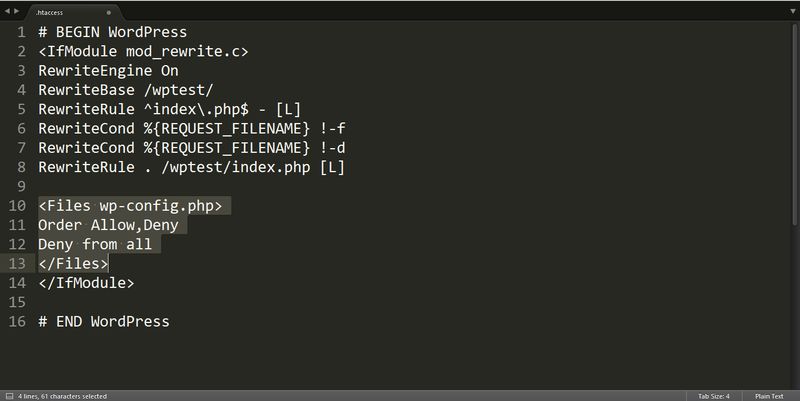Viewport: 800px width, 401px height.
Task: Toggle side panel switcher icon in status bar
Action: pos(9,396)
